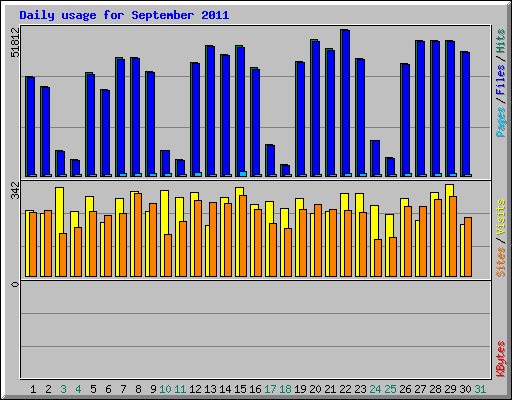Click the orange sites bar for day 3

click(63, 255)
